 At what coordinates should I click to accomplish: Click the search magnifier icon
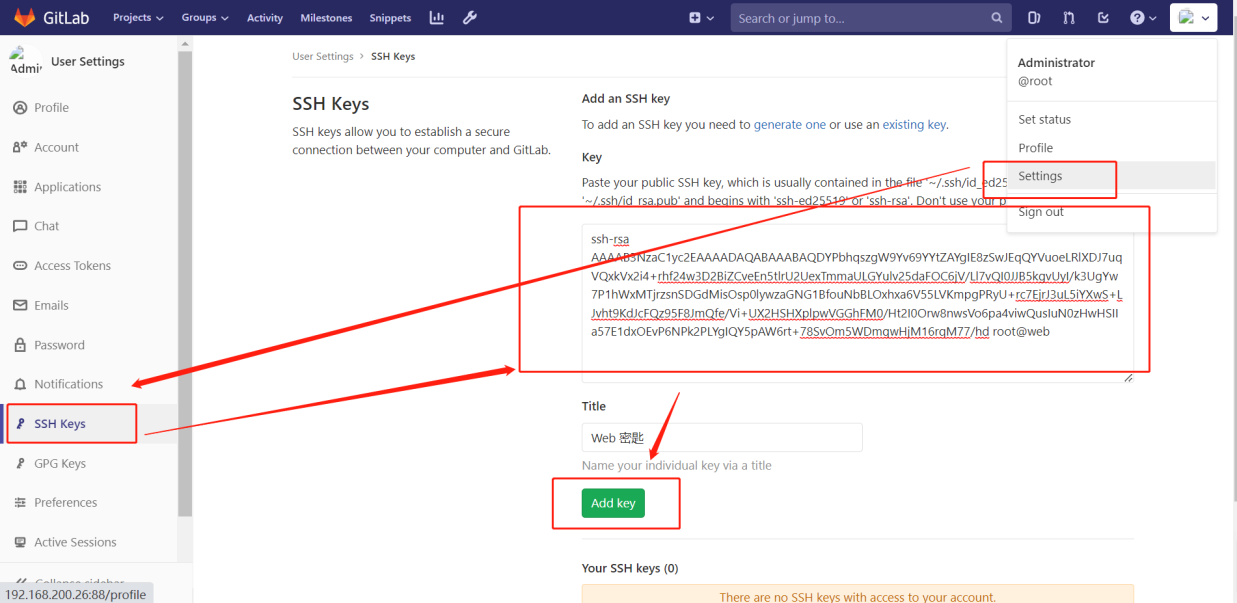click(997, 17)
